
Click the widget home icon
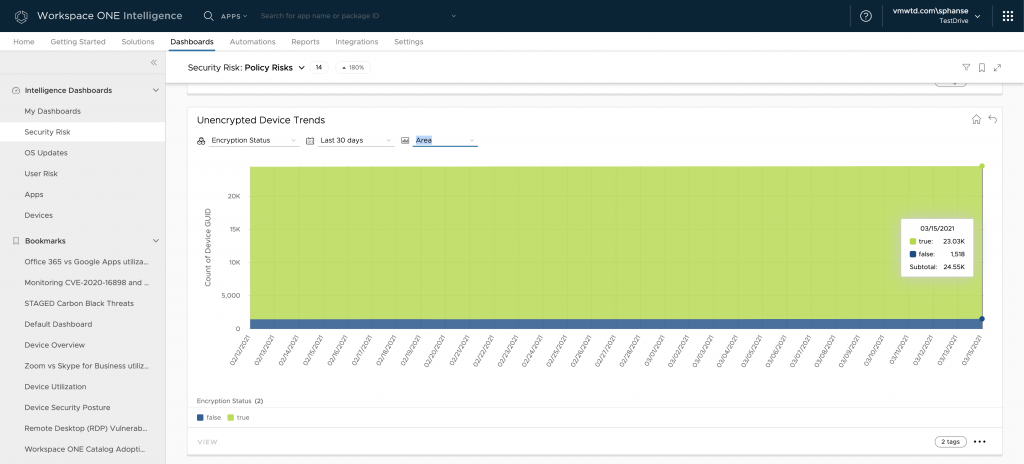tap(976, 119)
